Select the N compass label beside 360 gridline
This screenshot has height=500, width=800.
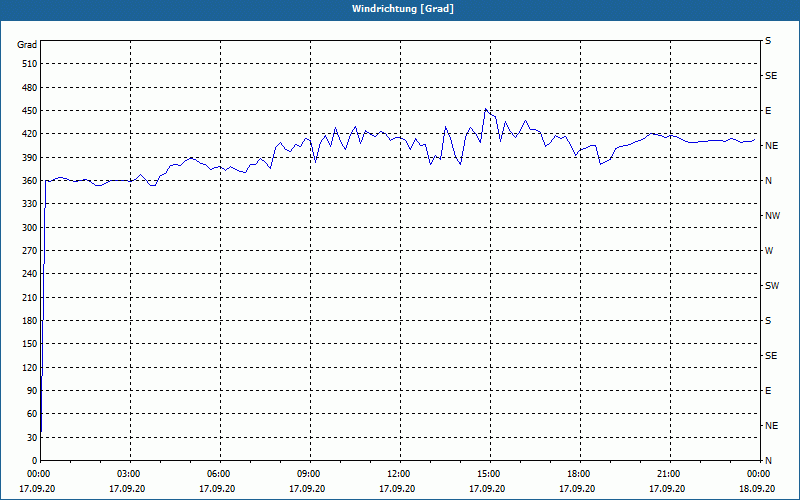pyautogui.click(x=768, y=181)
